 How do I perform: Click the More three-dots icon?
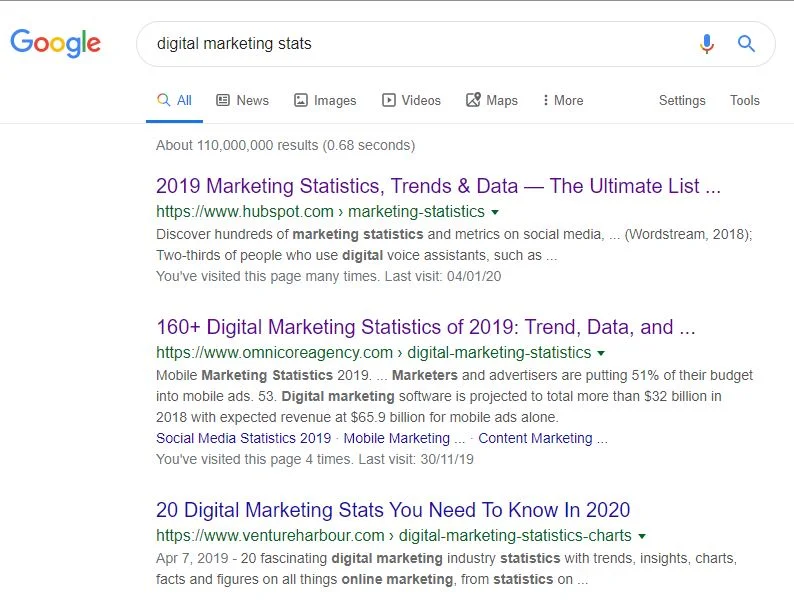(545, 100)
